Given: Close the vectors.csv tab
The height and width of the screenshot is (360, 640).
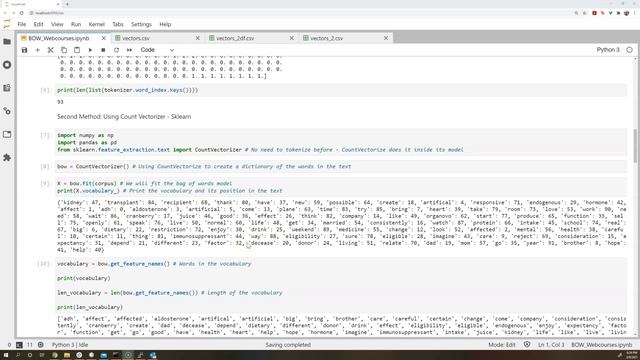Looking at the screenshot, I should 198,38.
